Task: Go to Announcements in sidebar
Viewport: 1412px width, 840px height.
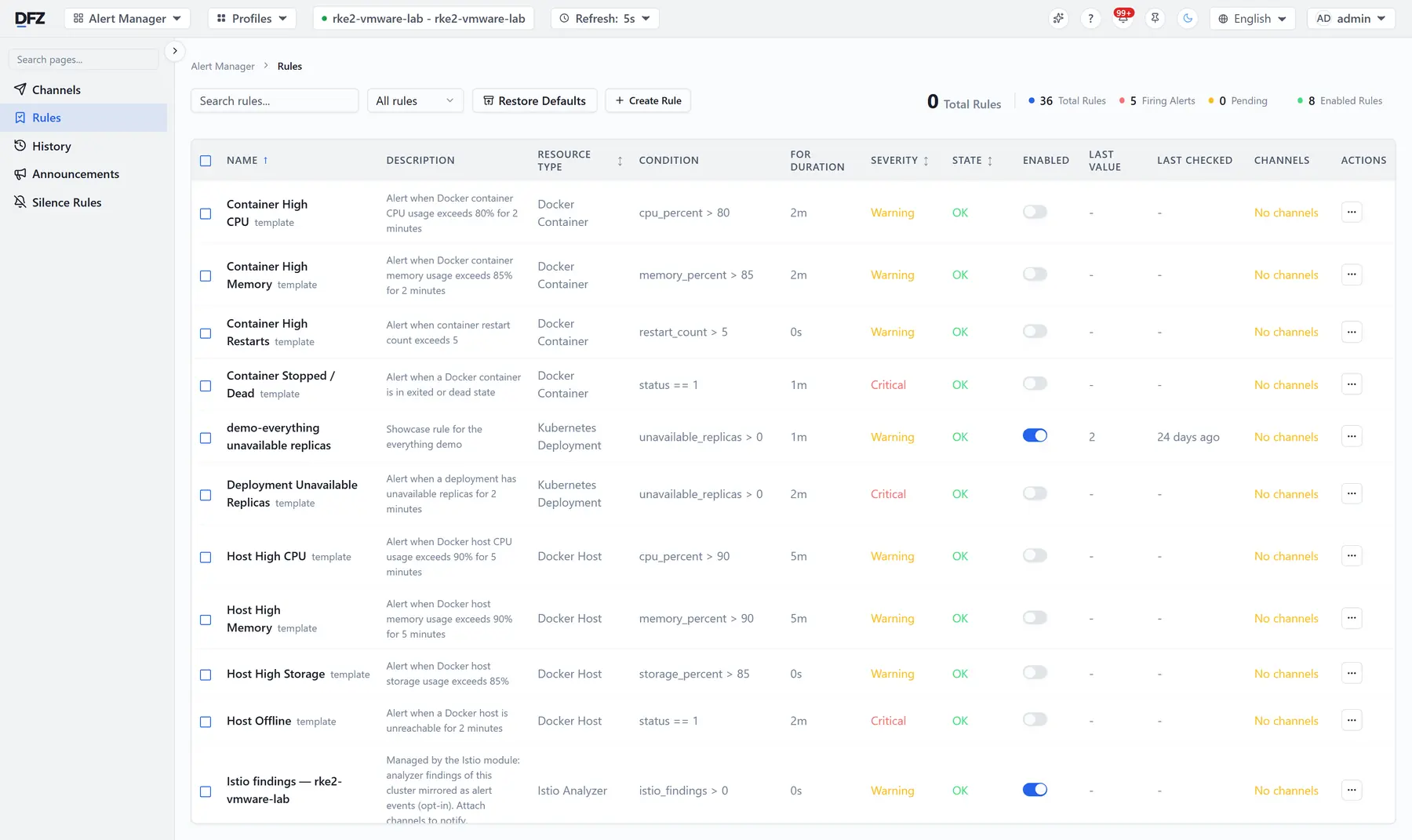Action: tap(83, 174)
